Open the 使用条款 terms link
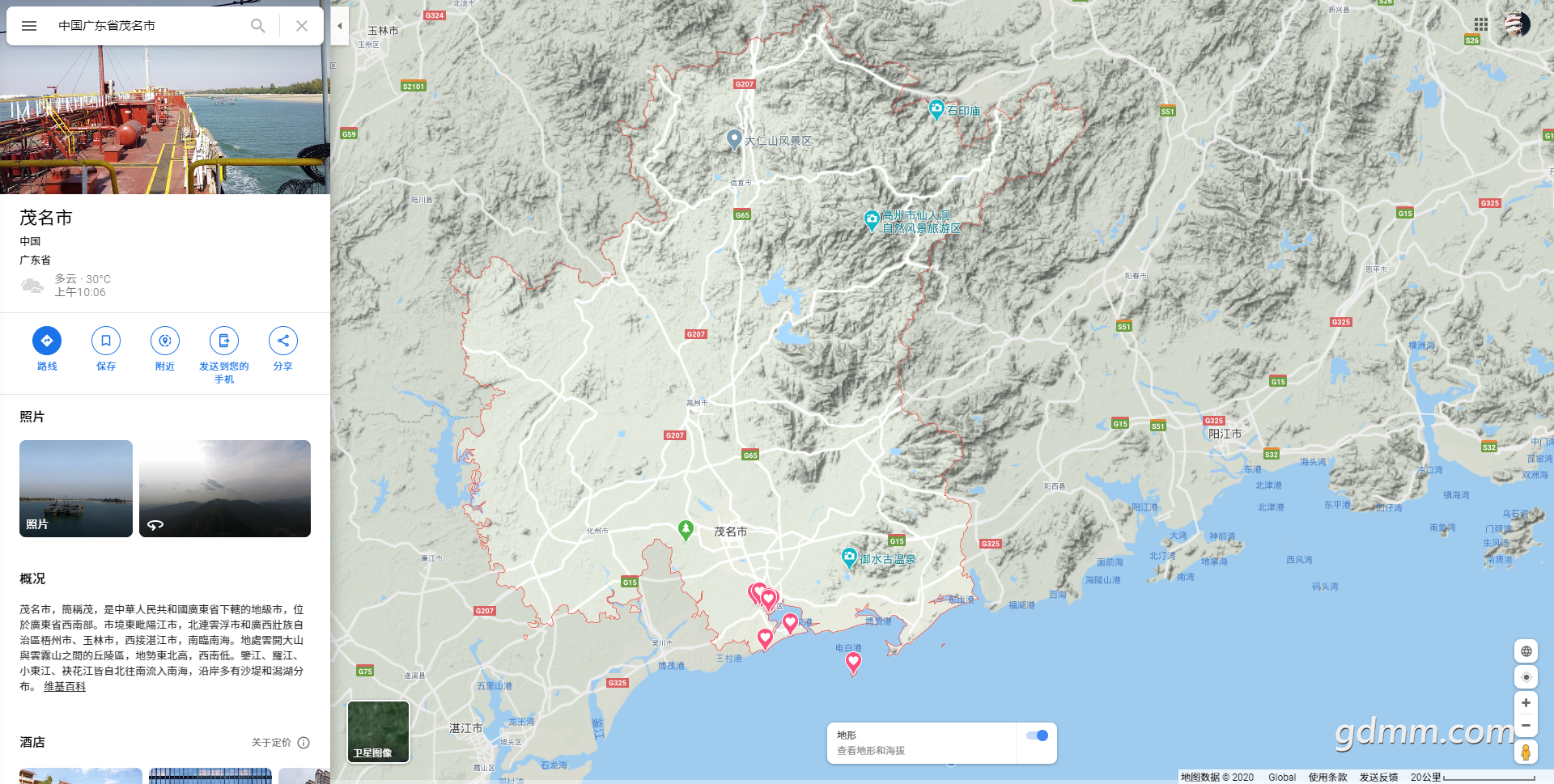The height and width of the screenshot is (784, 1554). [x=1327, y=778]
